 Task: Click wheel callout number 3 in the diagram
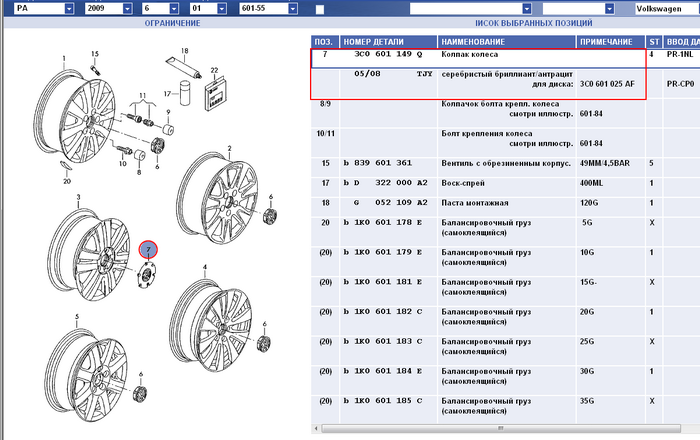(x=78, y=197)
